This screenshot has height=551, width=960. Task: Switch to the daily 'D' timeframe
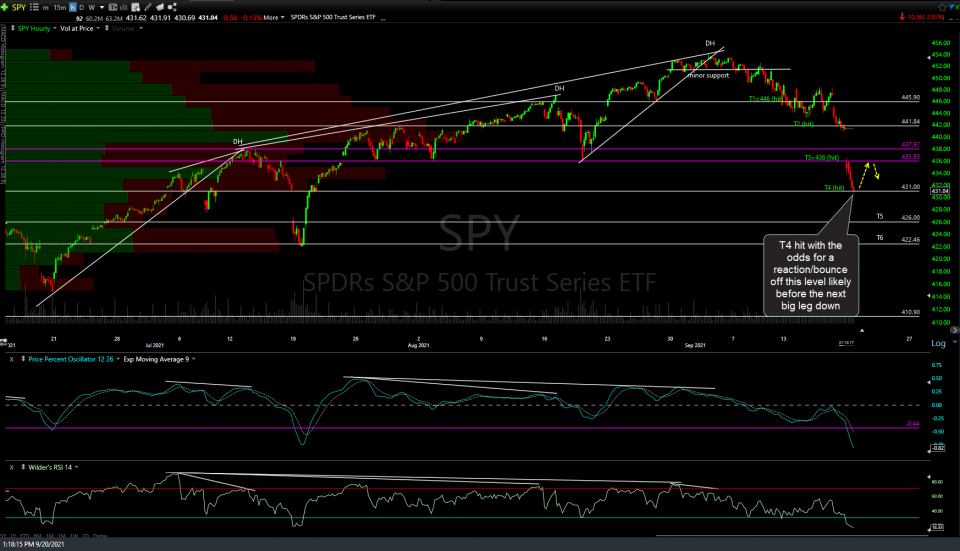coord(81,7)
